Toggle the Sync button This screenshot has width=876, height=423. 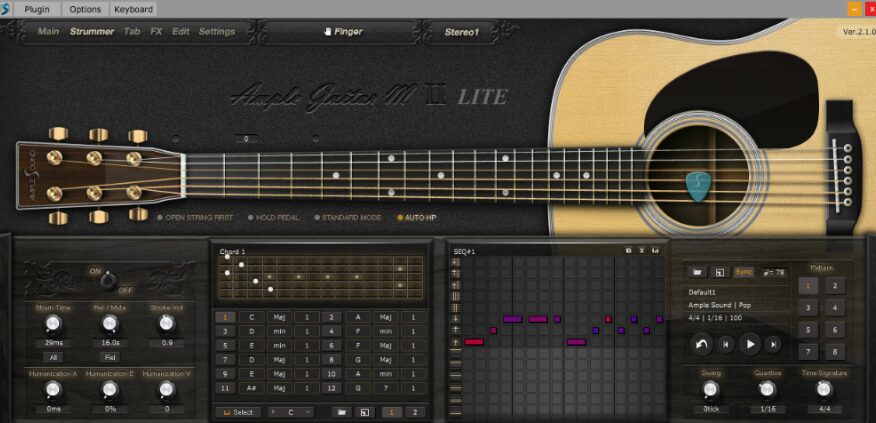tap(743, 271)
